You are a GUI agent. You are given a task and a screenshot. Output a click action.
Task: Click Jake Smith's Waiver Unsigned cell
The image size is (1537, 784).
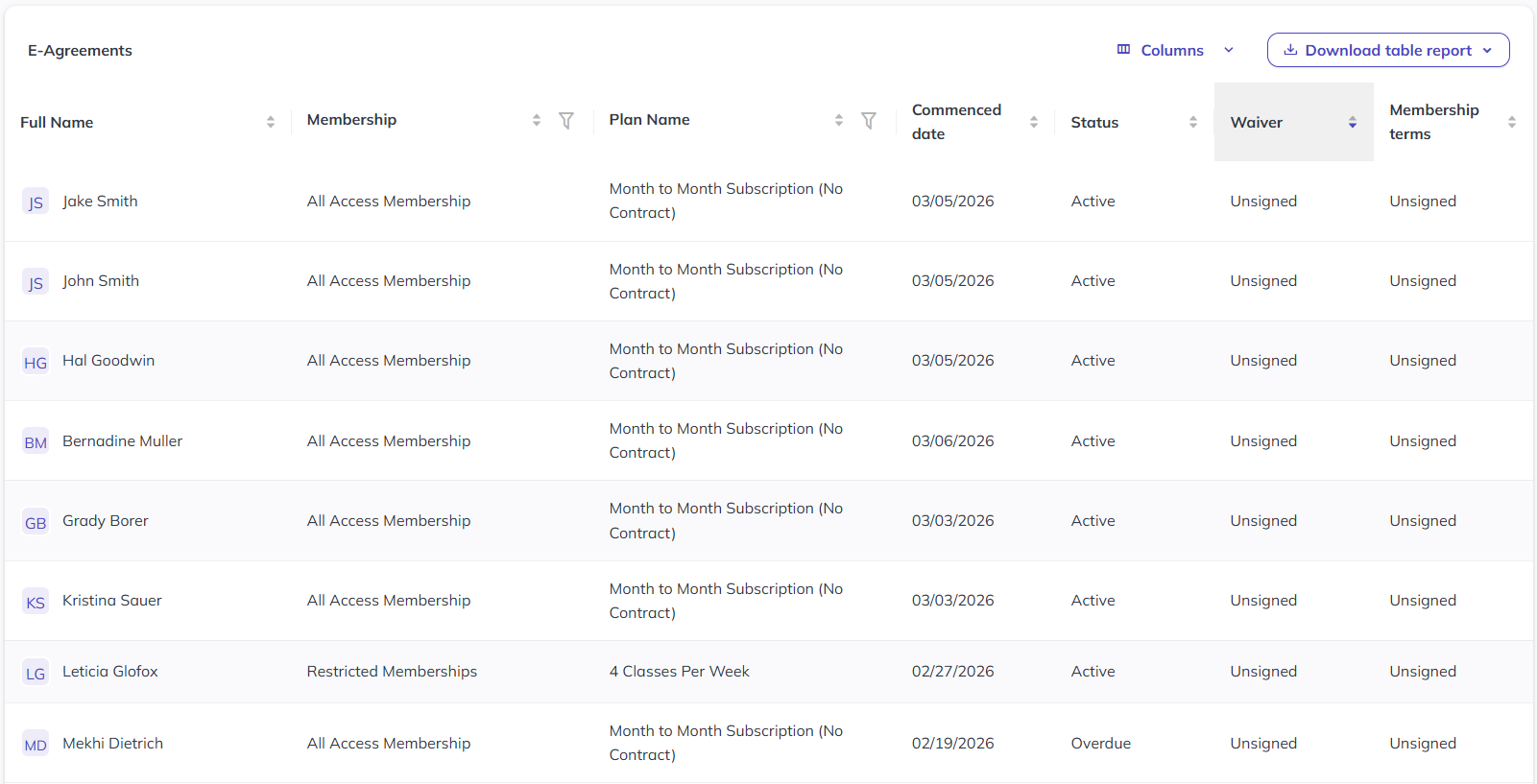click(1263, 201)
